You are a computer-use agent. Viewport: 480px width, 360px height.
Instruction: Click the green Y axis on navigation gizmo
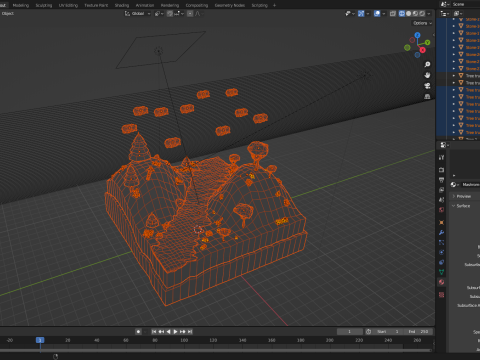(427, 42)
